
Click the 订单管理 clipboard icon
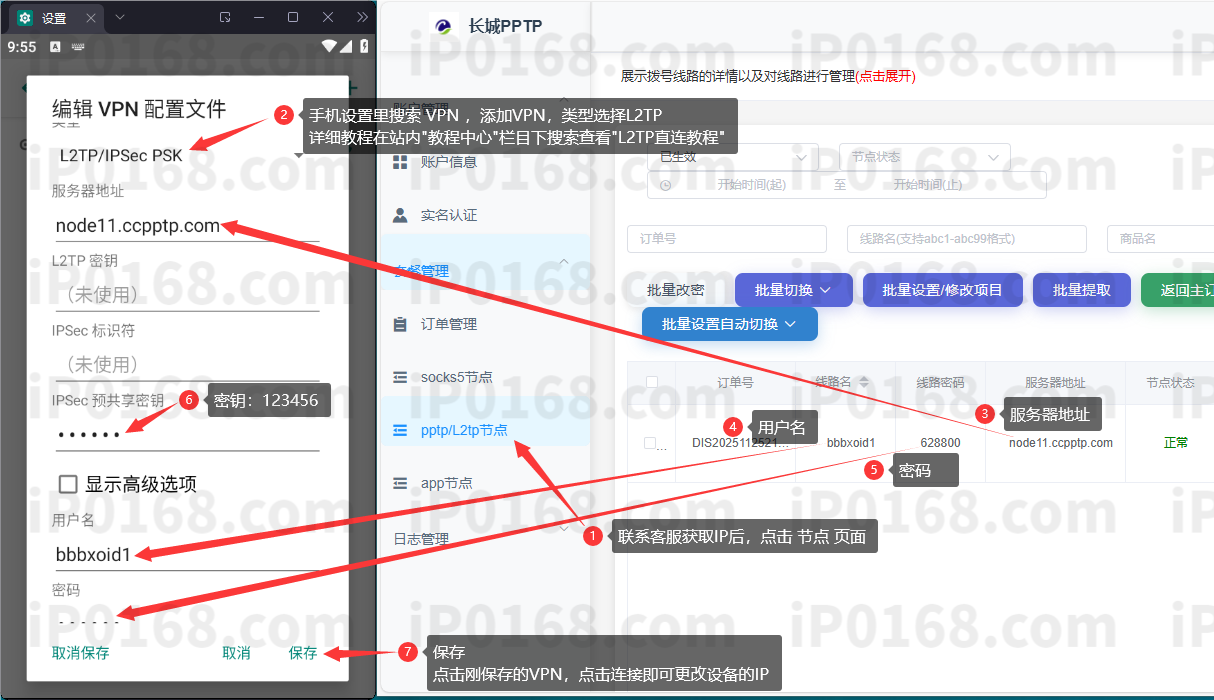point(400,324)
